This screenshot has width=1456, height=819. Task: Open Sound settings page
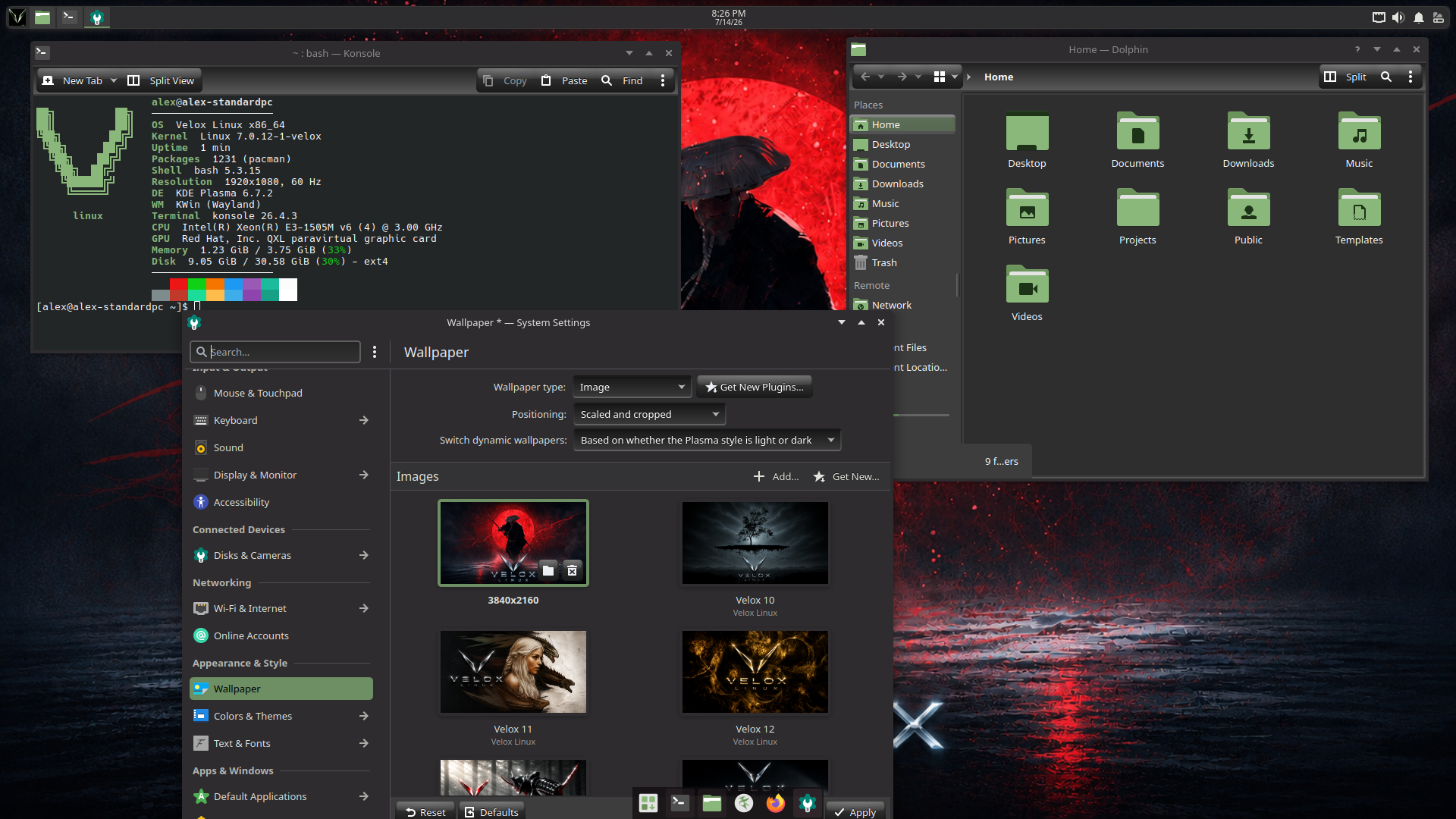tap(281, 447)
